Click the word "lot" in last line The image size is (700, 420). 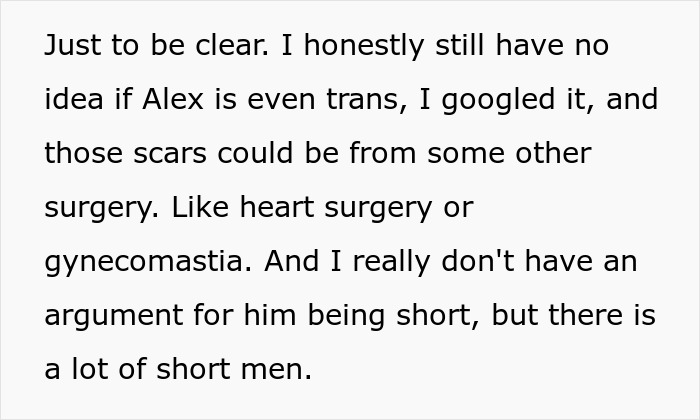tap(89, 371)
